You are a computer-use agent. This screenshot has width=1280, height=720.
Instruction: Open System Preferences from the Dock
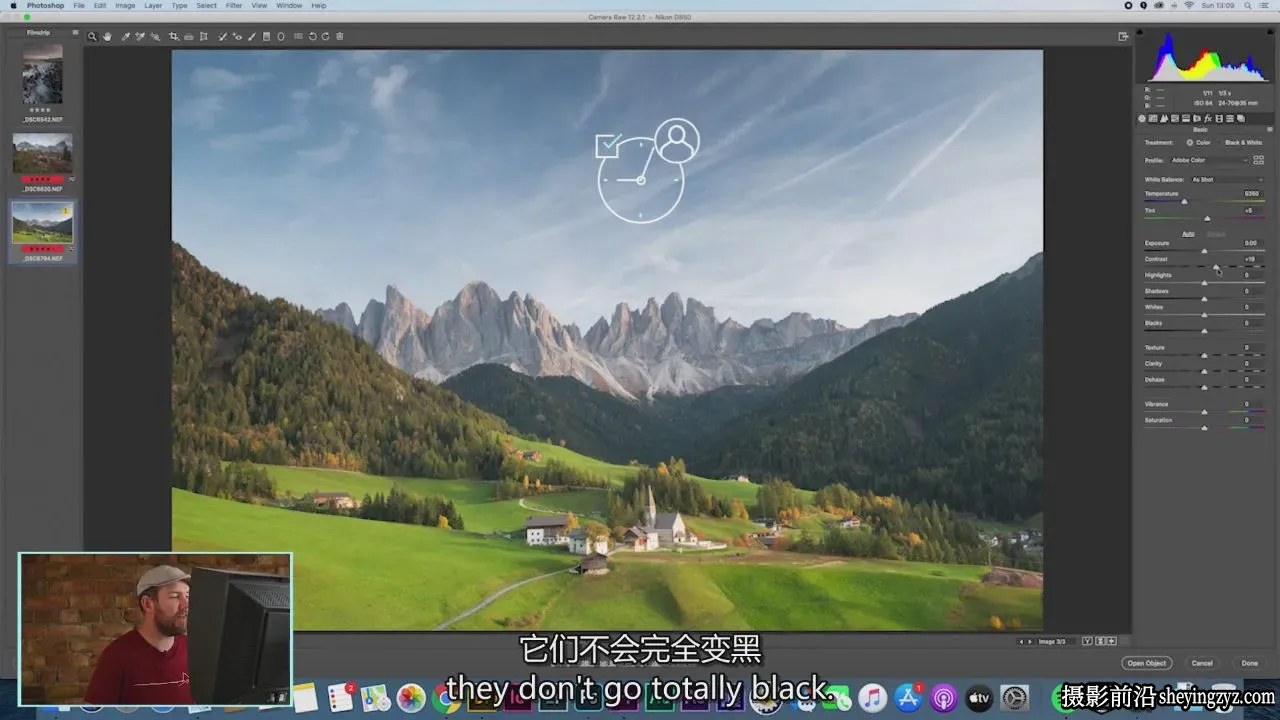coord(1014,698)
